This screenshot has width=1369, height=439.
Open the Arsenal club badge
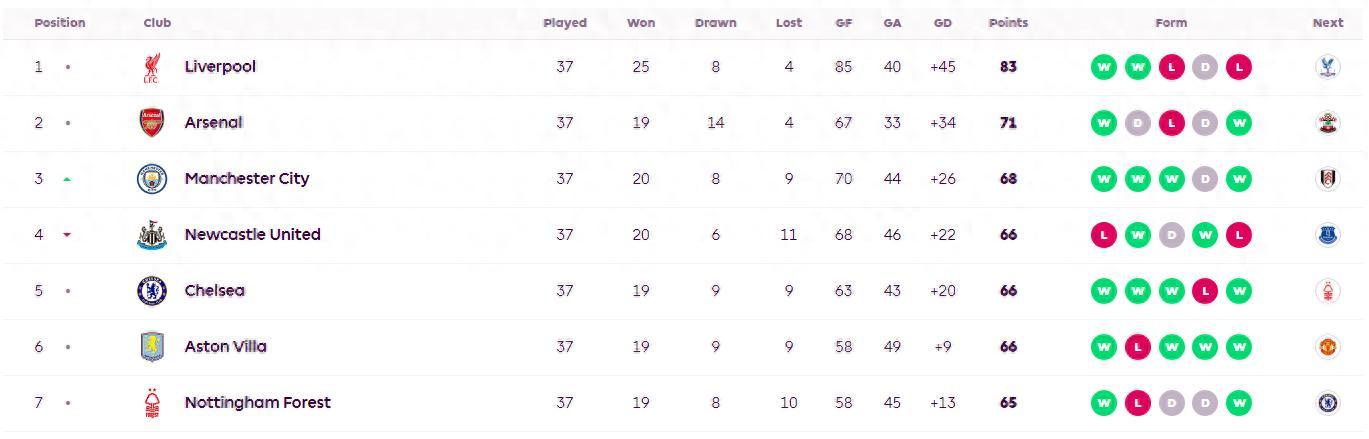pos(151,123)
